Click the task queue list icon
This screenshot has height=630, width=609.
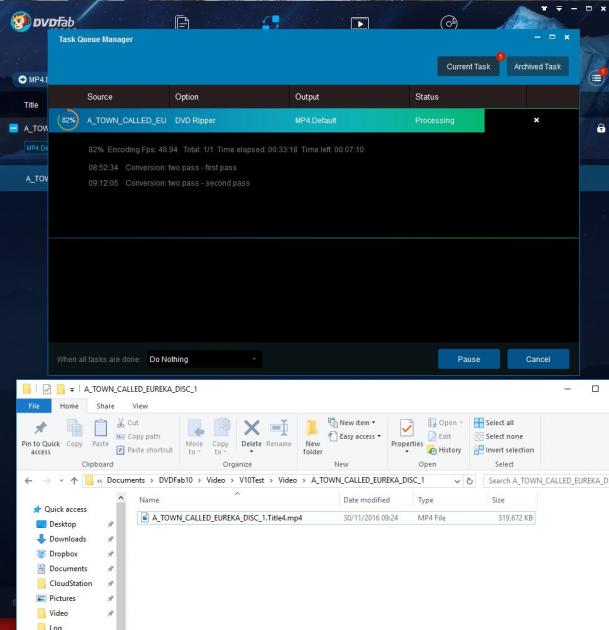[597, 77]
